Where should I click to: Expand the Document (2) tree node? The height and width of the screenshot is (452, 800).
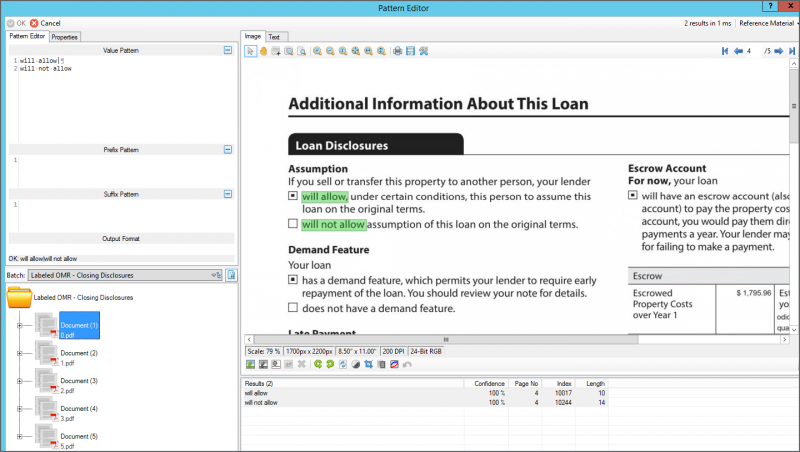point(19,353)
